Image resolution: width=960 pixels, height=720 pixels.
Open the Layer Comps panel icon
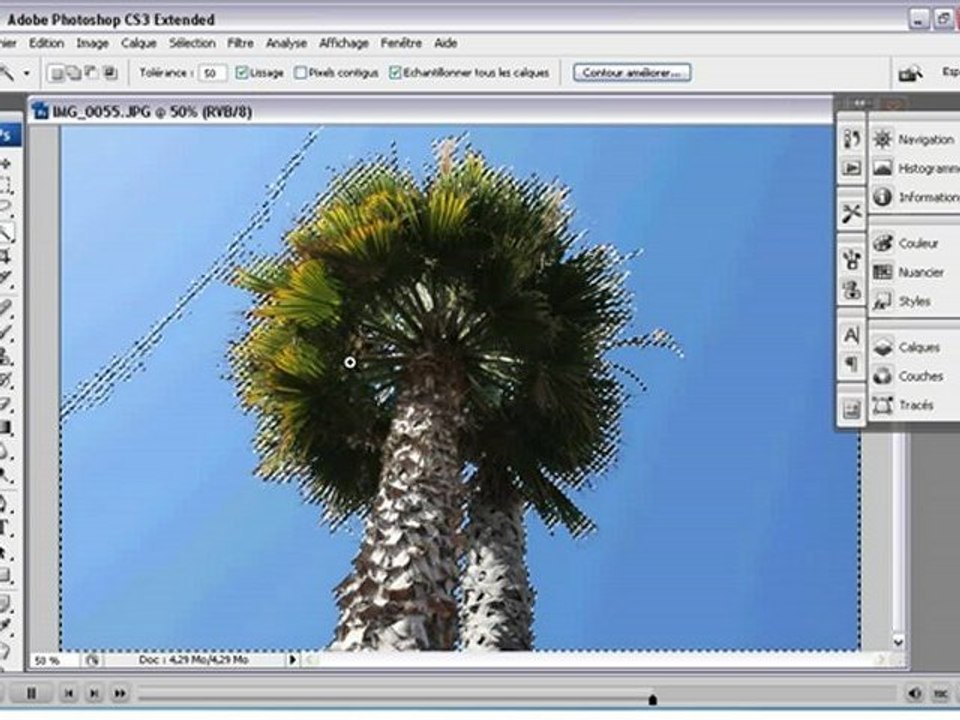coord(852,409)
